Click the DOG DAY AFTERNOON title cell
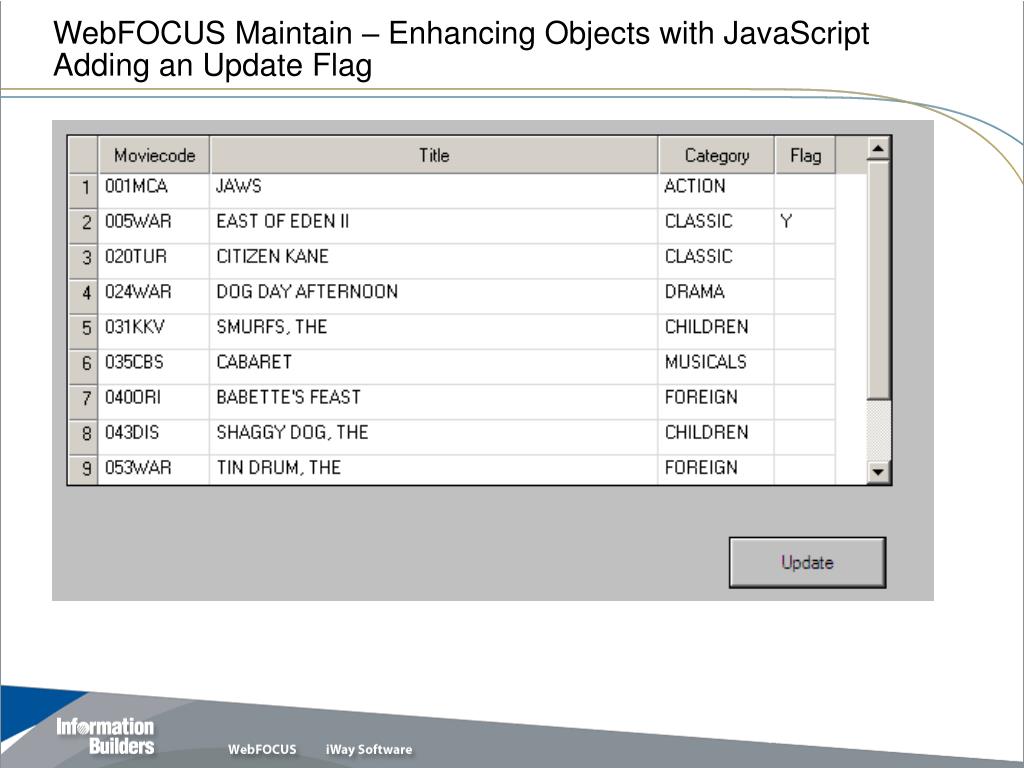This screenshot has height=768, width=1024. (x=434, y=297)
